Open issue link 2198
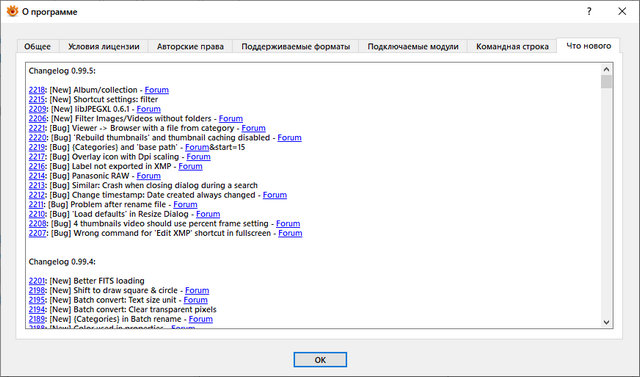Viewport: 640px width, 377px height. pyautogui.click(x=37, y=291)
